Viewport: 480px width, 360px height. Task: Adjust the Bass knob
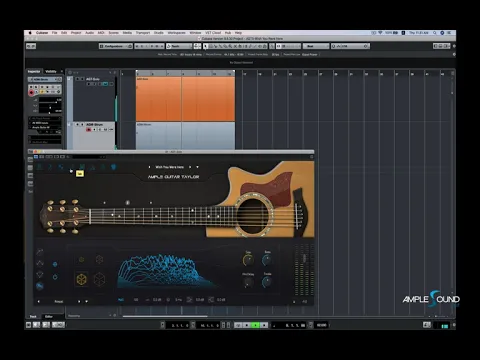tap(267, 260)
